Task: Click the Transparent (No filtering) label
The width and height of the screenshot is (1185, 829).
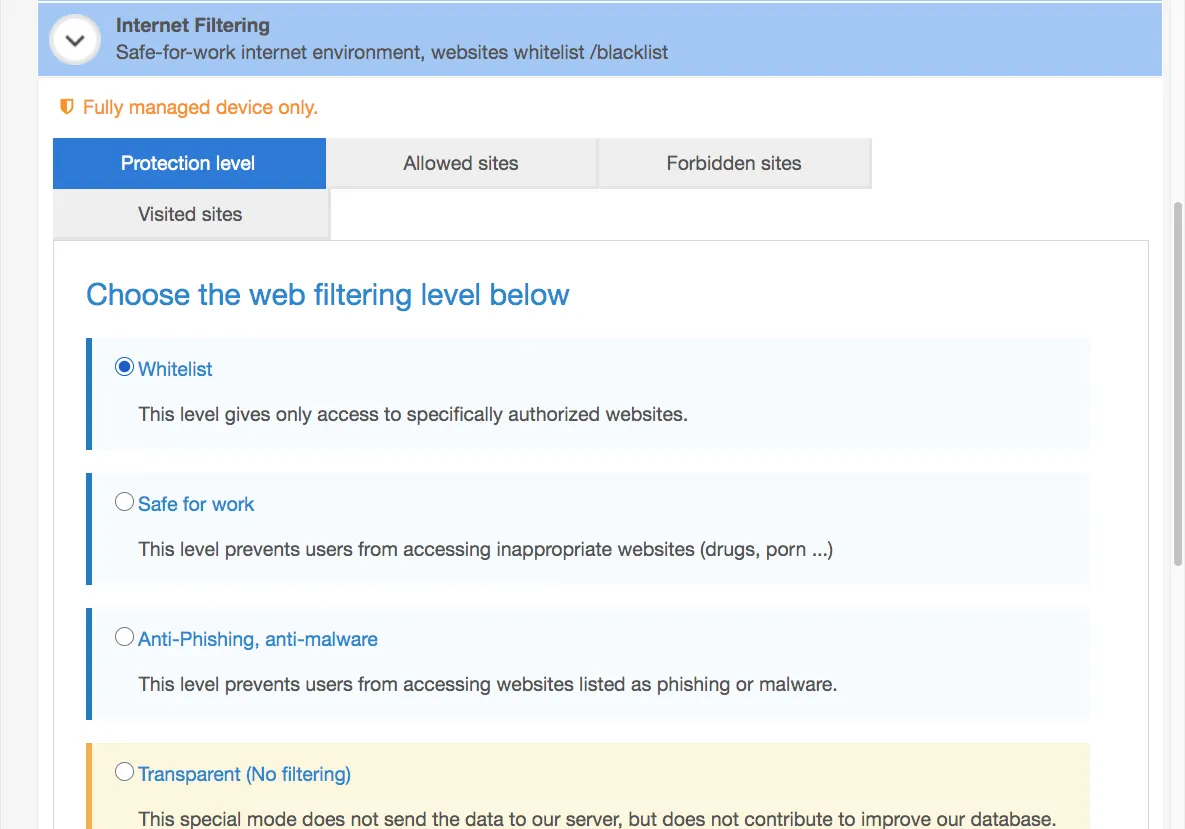Action: (x=244, y=775)
